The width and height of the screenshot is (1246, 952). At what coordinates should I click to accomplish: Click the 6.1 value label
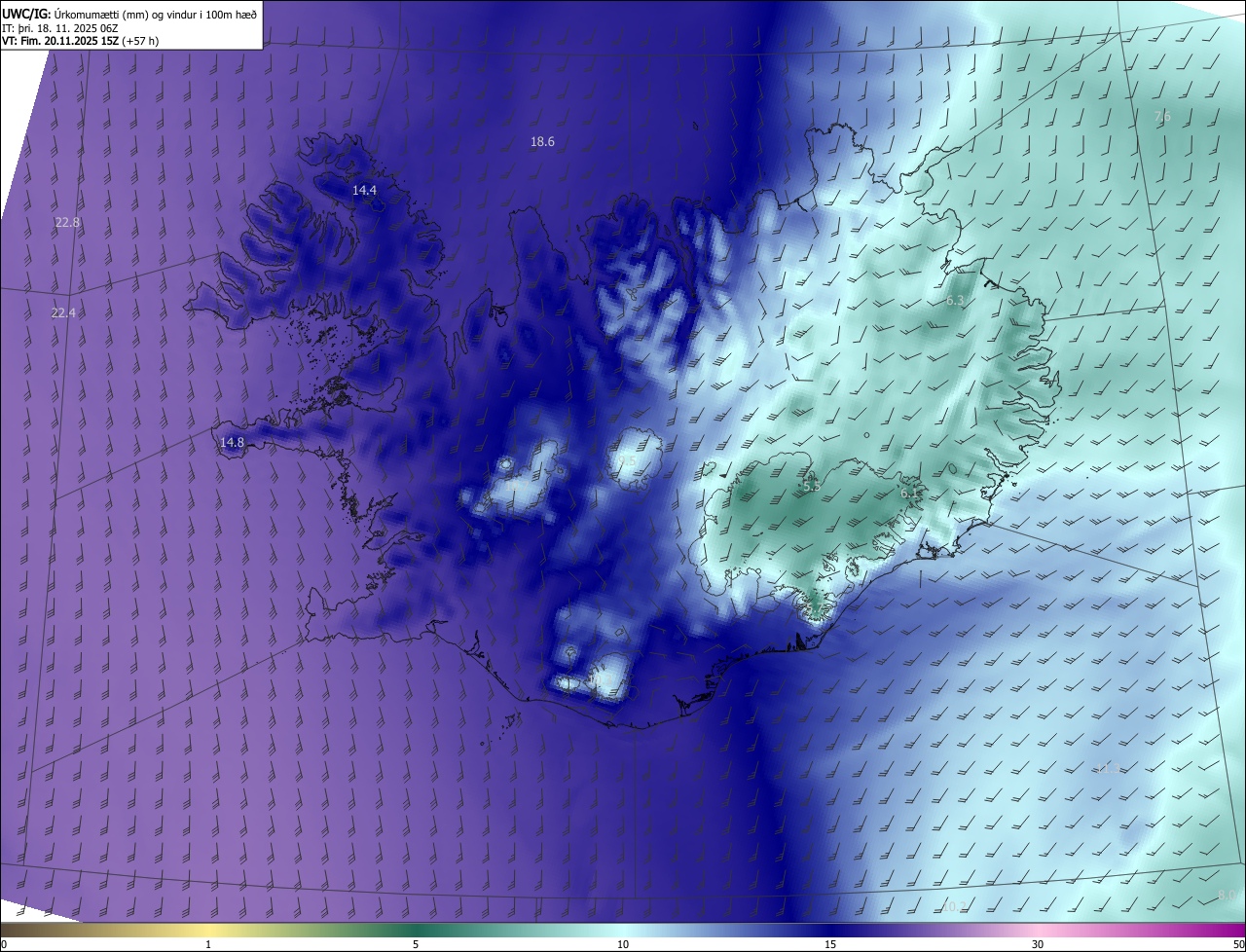point(909,494)
